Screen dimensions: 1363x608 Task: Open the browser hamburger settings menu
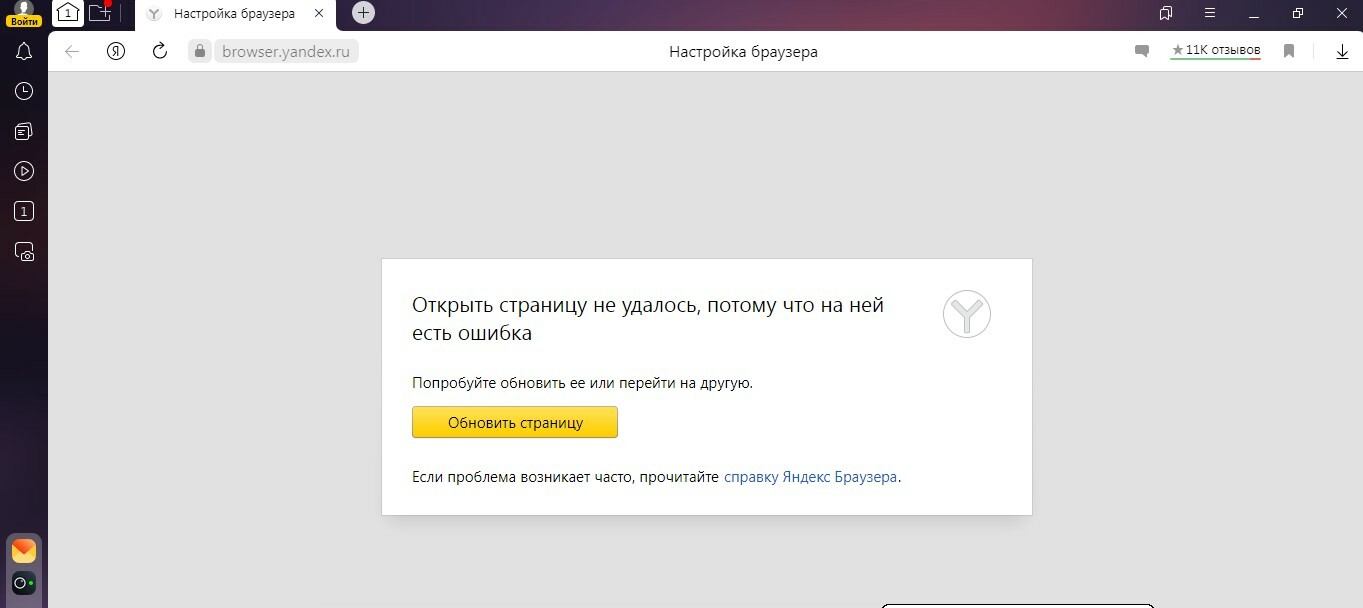coord(1209,13)
